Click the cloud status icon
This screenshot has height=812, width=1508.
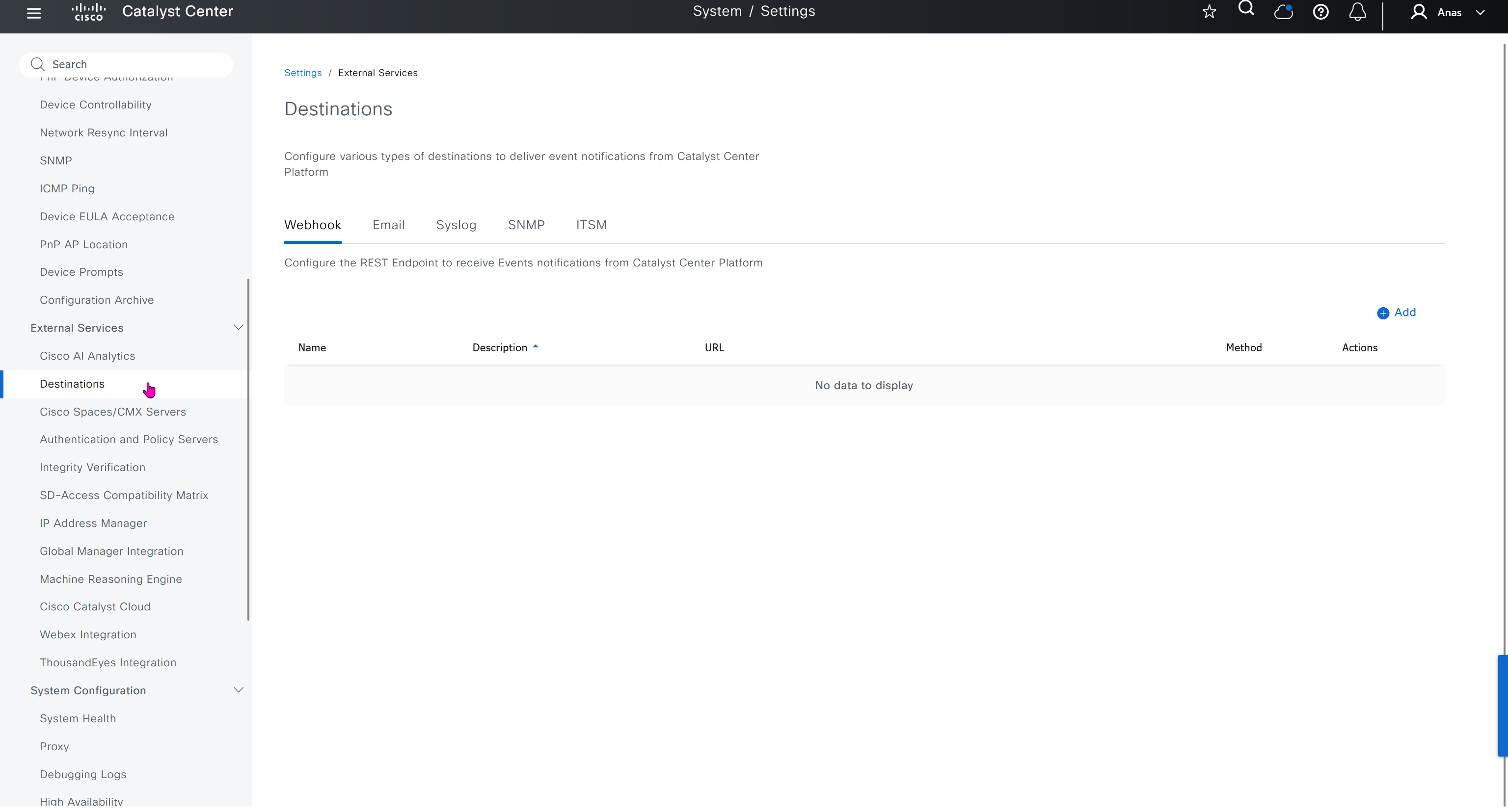[x=1283, y=12]
